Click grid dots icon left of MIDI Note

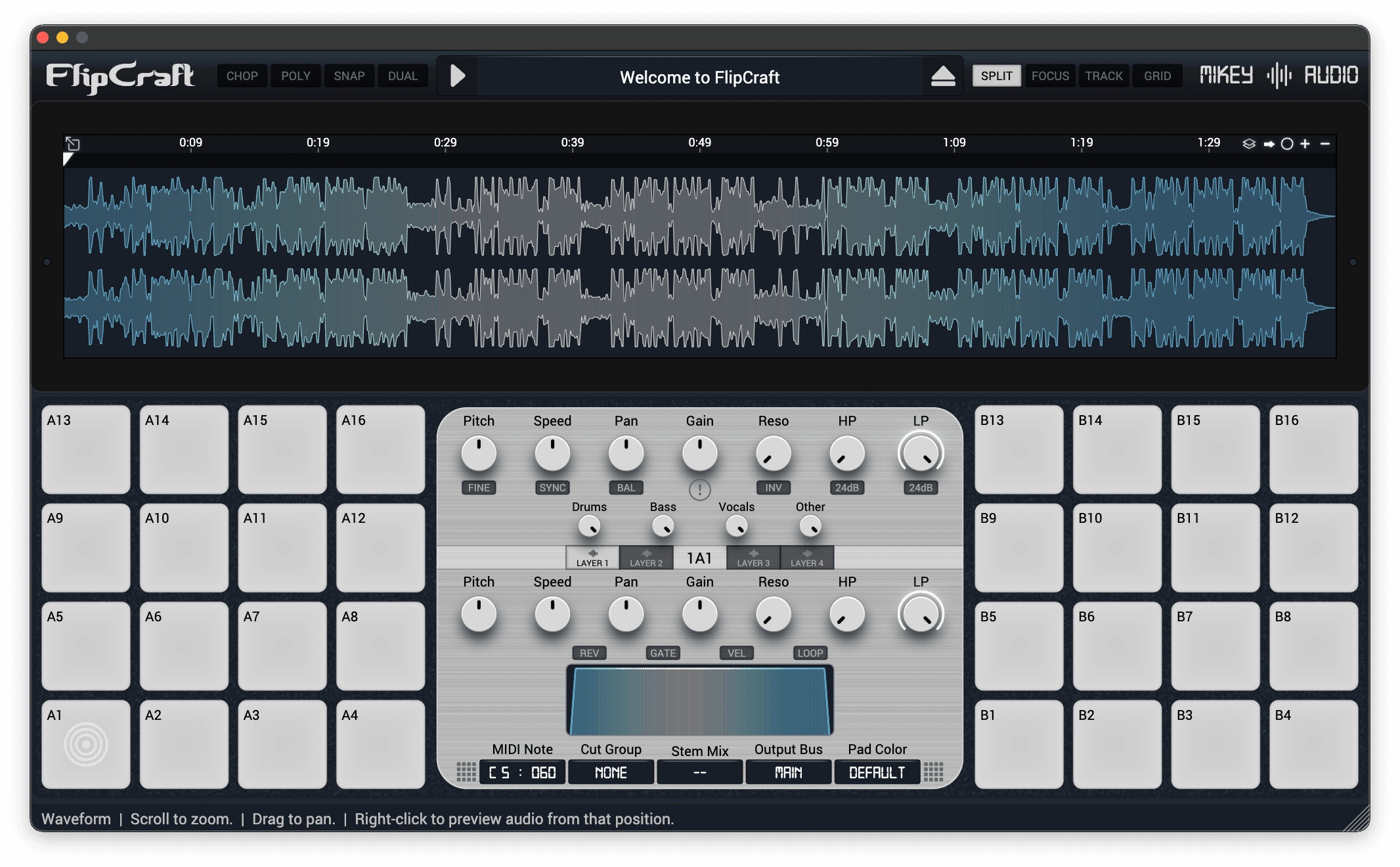point(466,772)
